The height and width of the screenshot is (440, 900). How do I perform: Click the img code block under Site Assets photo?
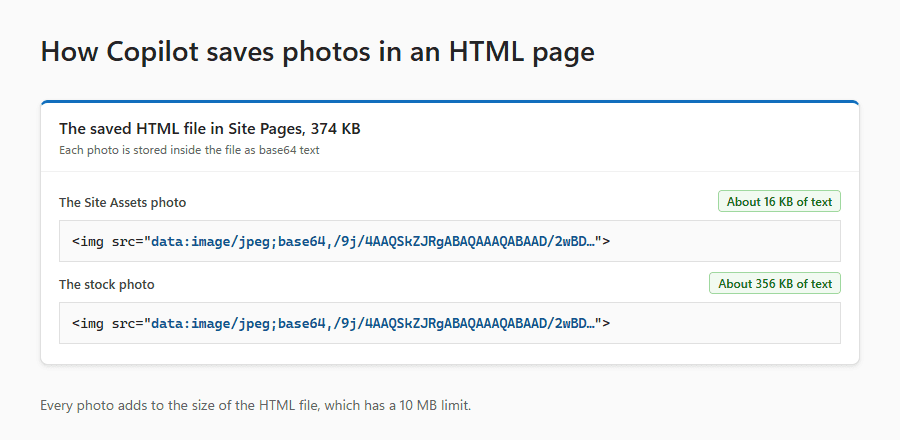(x=449, y=241)
